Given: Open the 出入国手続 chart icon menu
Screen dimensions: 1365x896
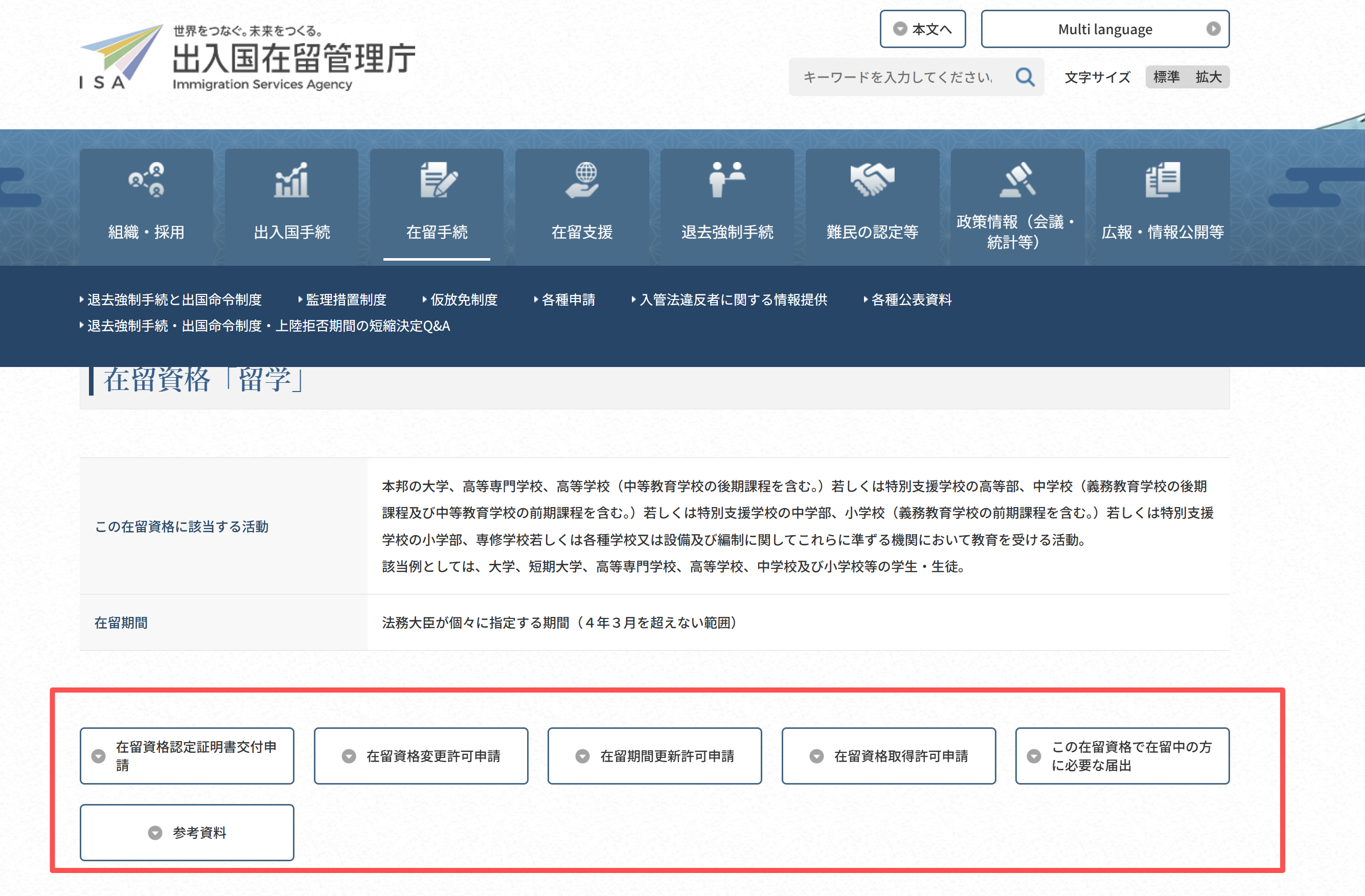Looking at the screenshot, I should tap(291, 179).
